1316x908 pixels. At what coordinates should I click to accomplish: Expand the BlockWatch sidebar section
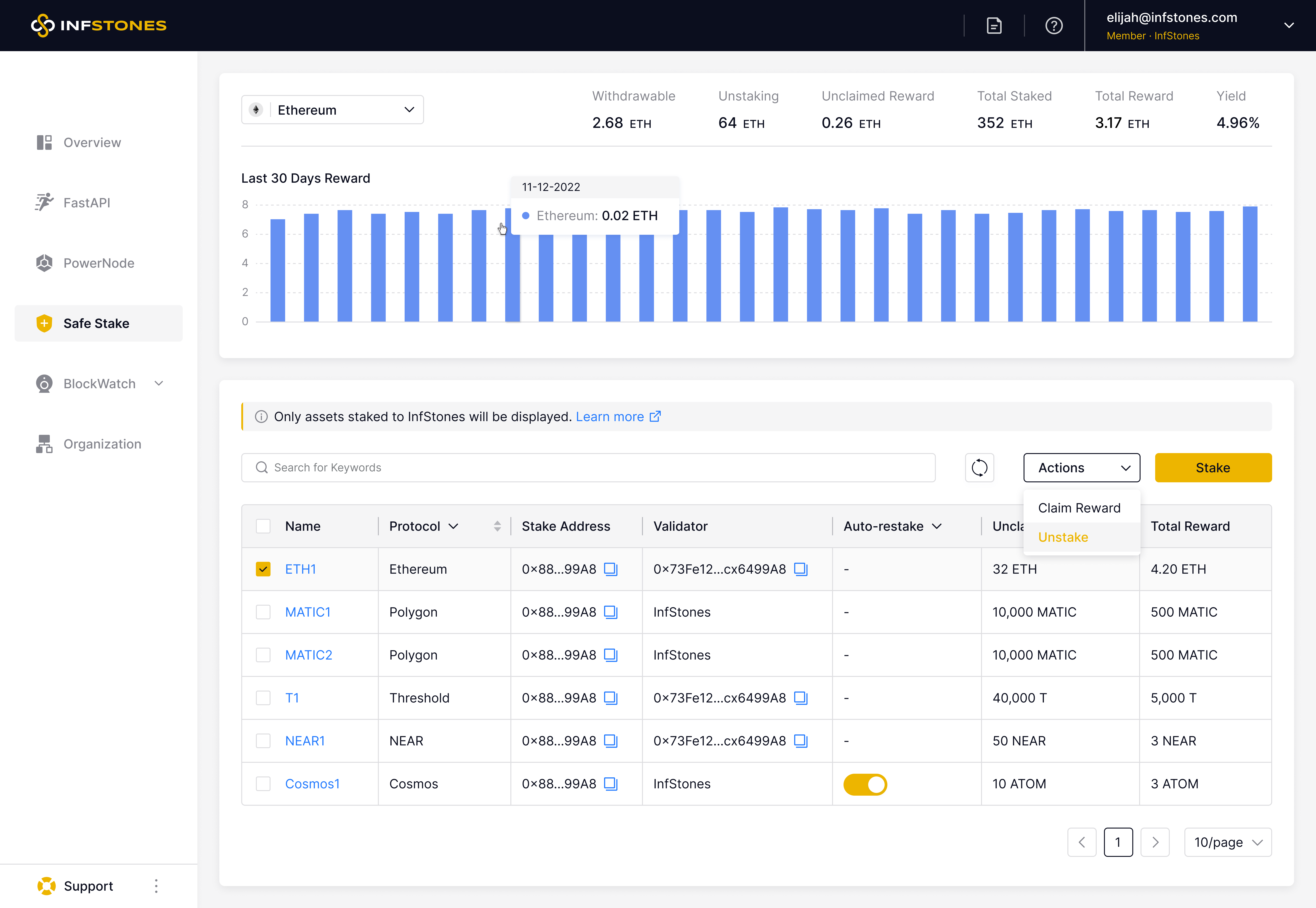pos(159,383)
